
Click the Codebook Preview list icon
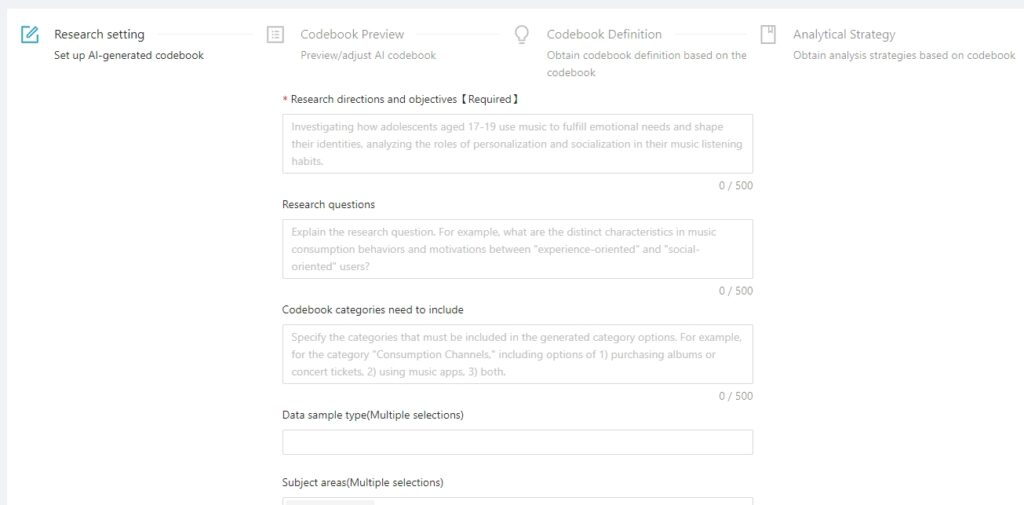[276, 35]
